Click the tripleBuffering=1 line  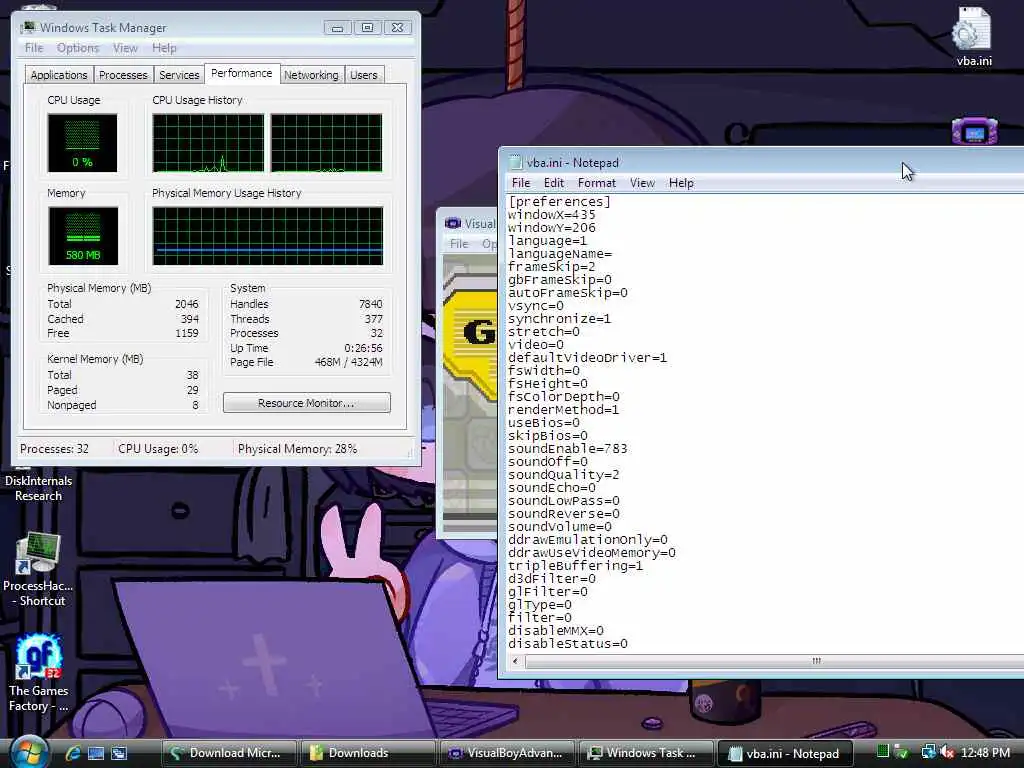[x=575, y=566]
